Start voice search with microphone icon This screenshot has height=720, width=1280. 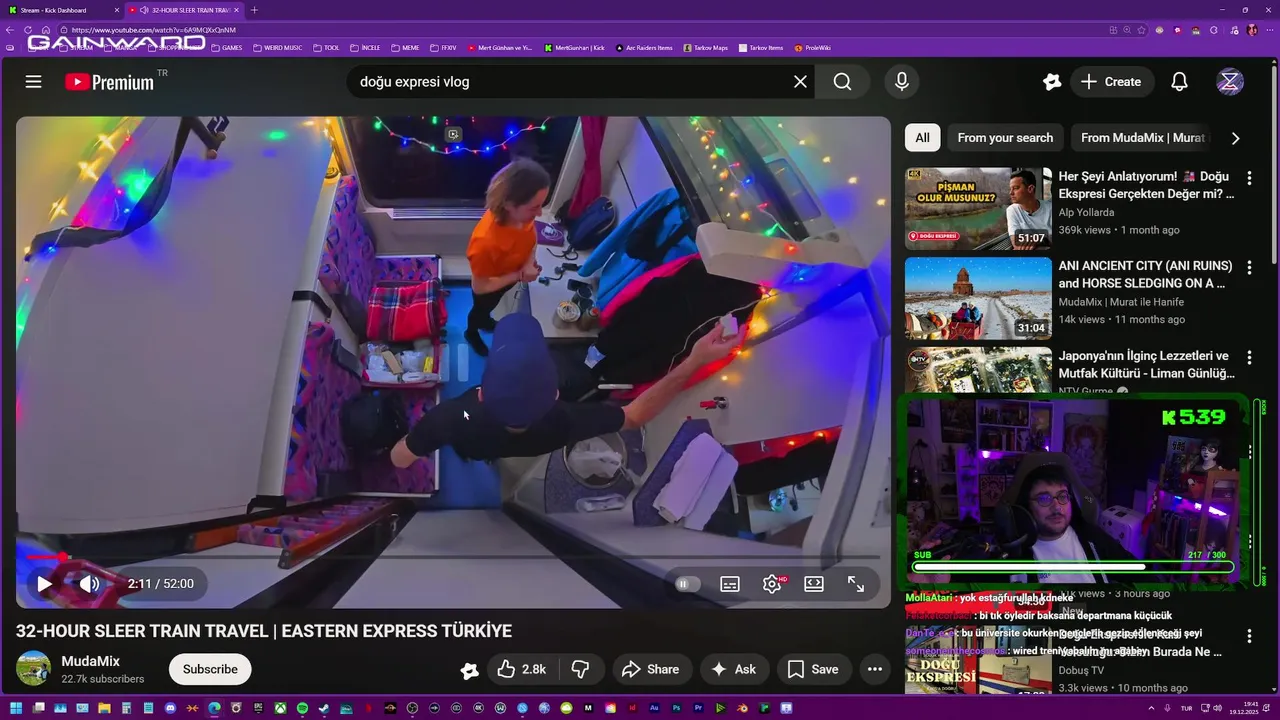(x=902, y=82)
